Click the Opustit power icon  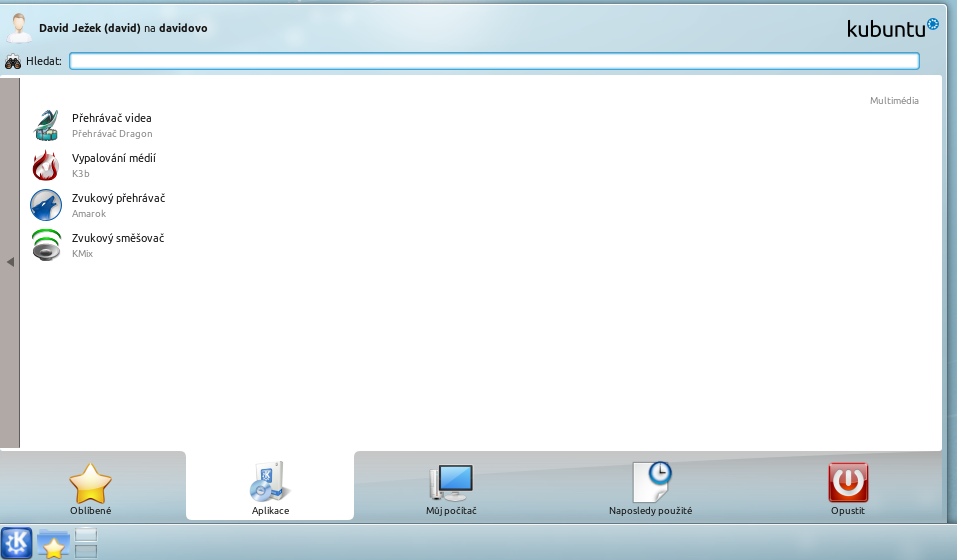848,482
